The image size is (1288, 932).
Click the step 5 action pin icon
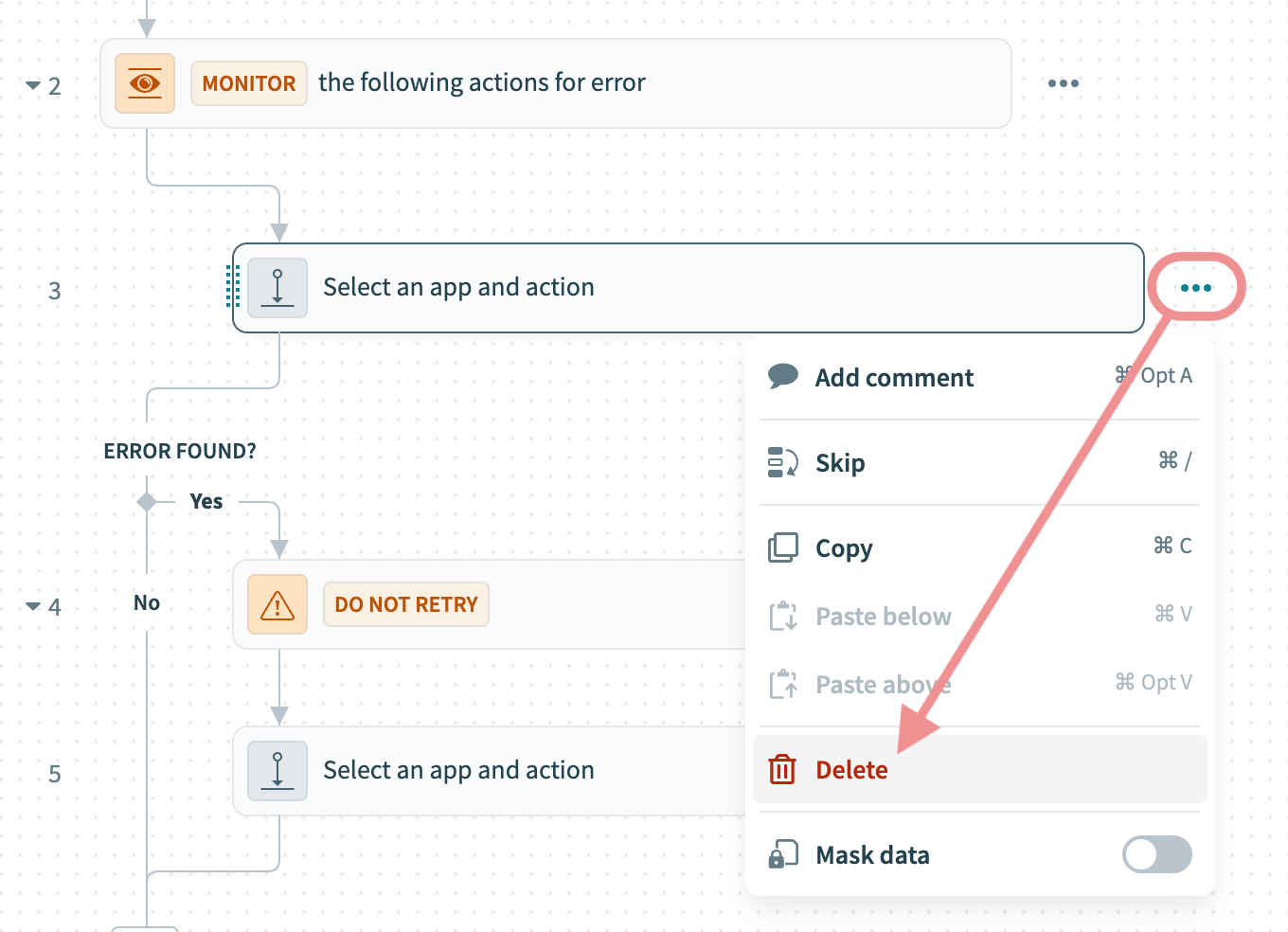277,771
